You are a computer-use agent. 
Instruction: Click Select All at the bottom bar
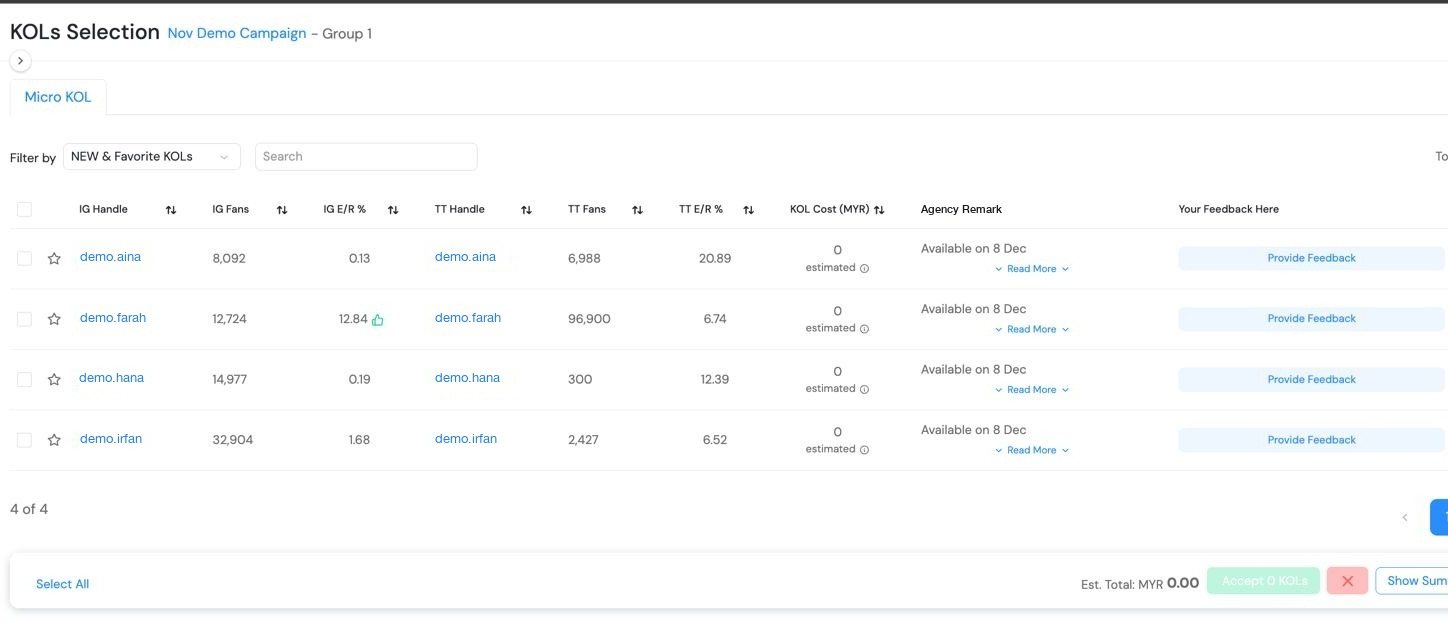[x=62, y=584]
